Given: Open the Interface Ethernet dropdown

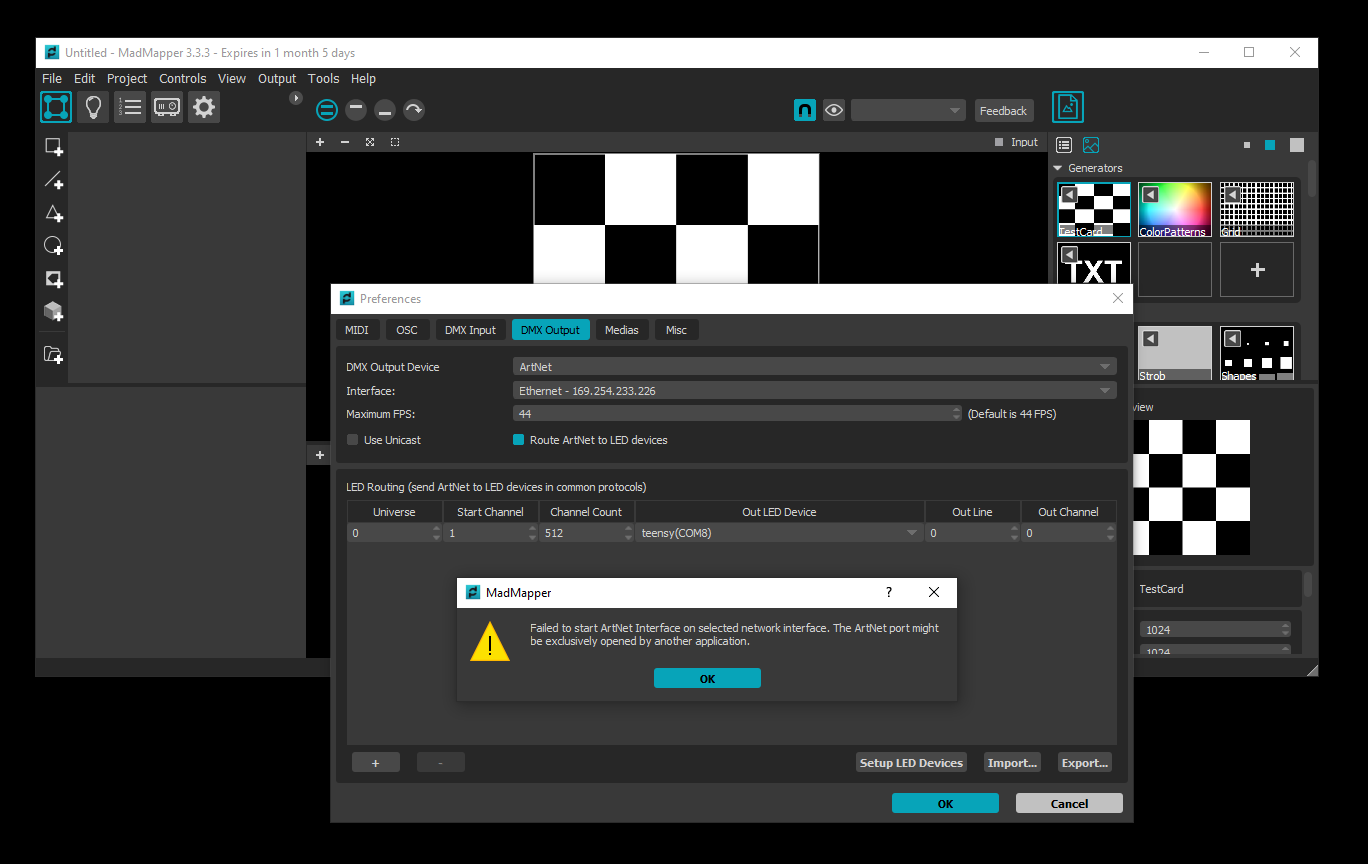Looking at the screenshot, I should pyautogui.click(x=815, y=391).
